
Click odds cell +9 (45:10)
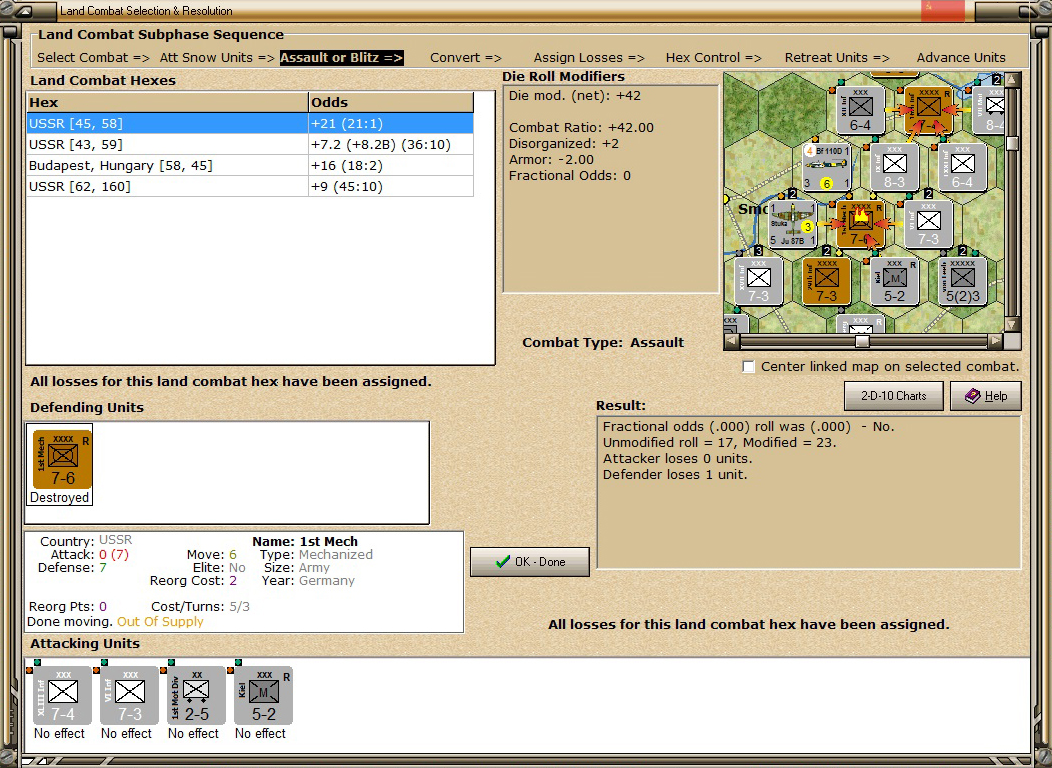(390, 186)
